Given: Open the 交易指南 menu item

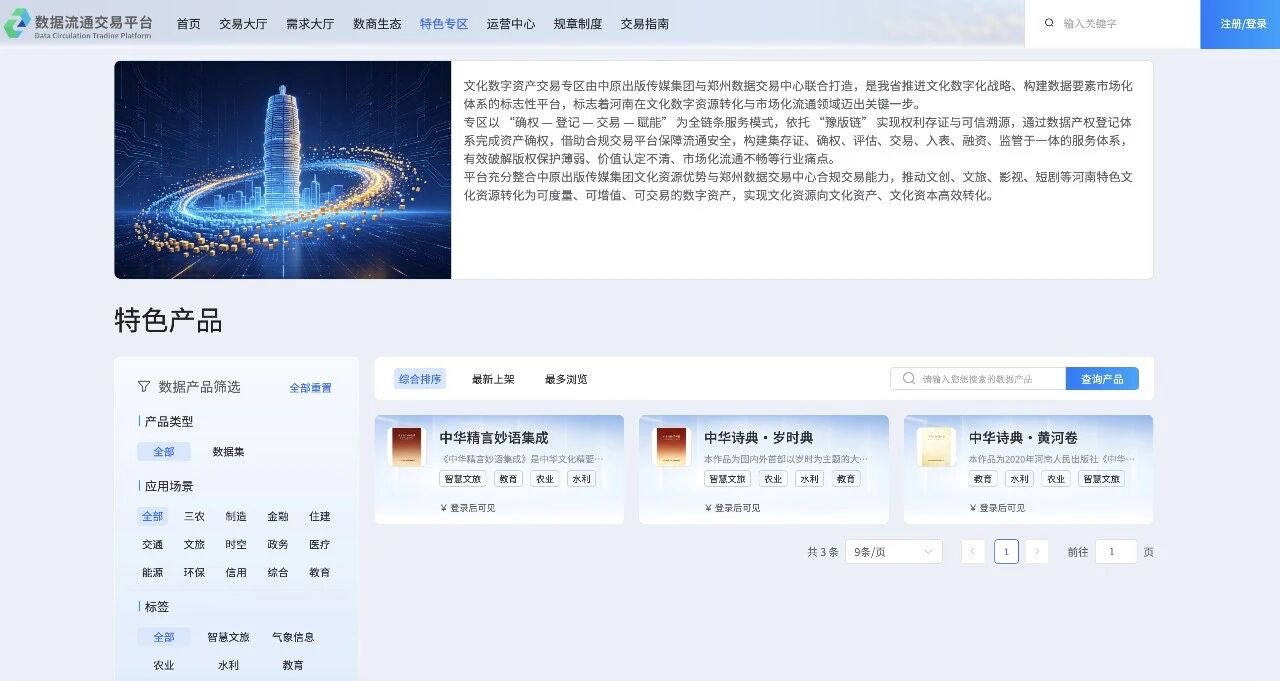Looking at the screenshot, I should pyautogui.click(x=645, y=24).
